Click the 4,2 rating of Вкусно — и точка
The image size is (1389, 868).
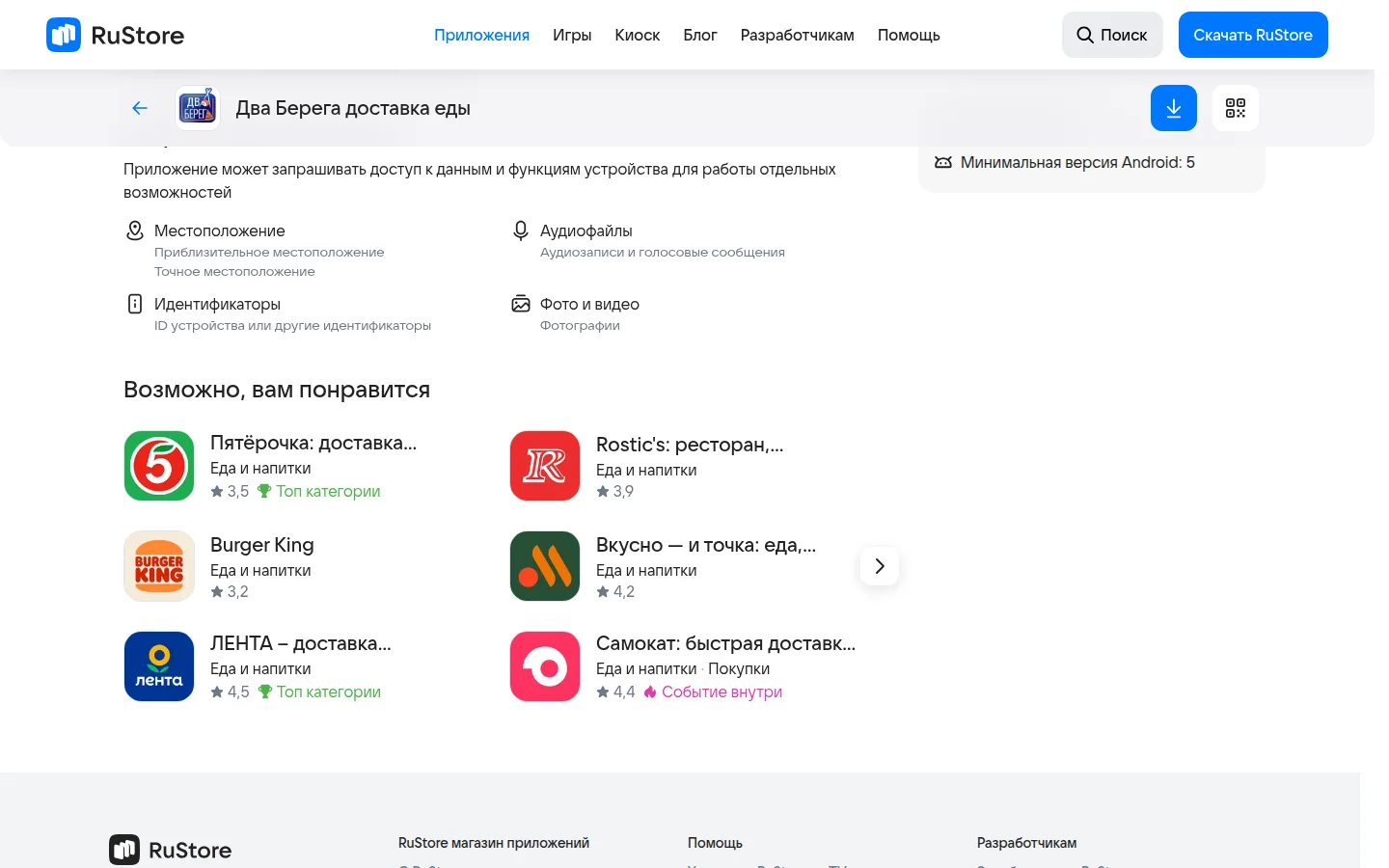tap(615, 591)
